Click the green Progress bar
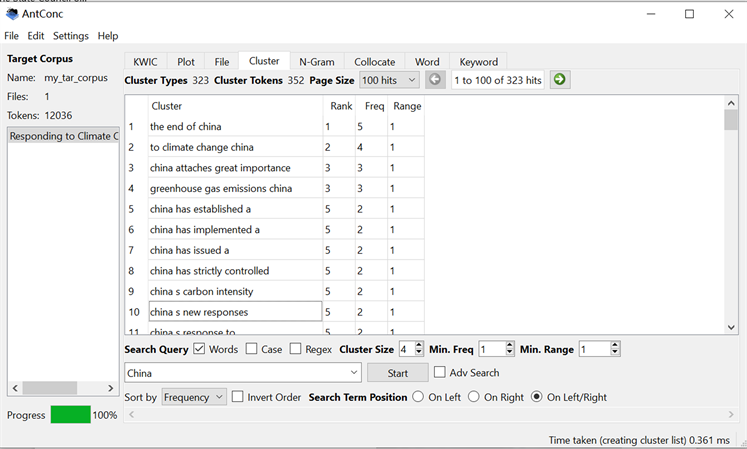 (70, 414)
